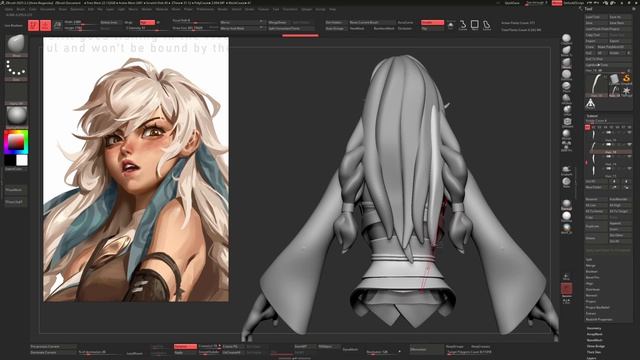
Task: Open the Brush menu
Action: click(21, 9)
